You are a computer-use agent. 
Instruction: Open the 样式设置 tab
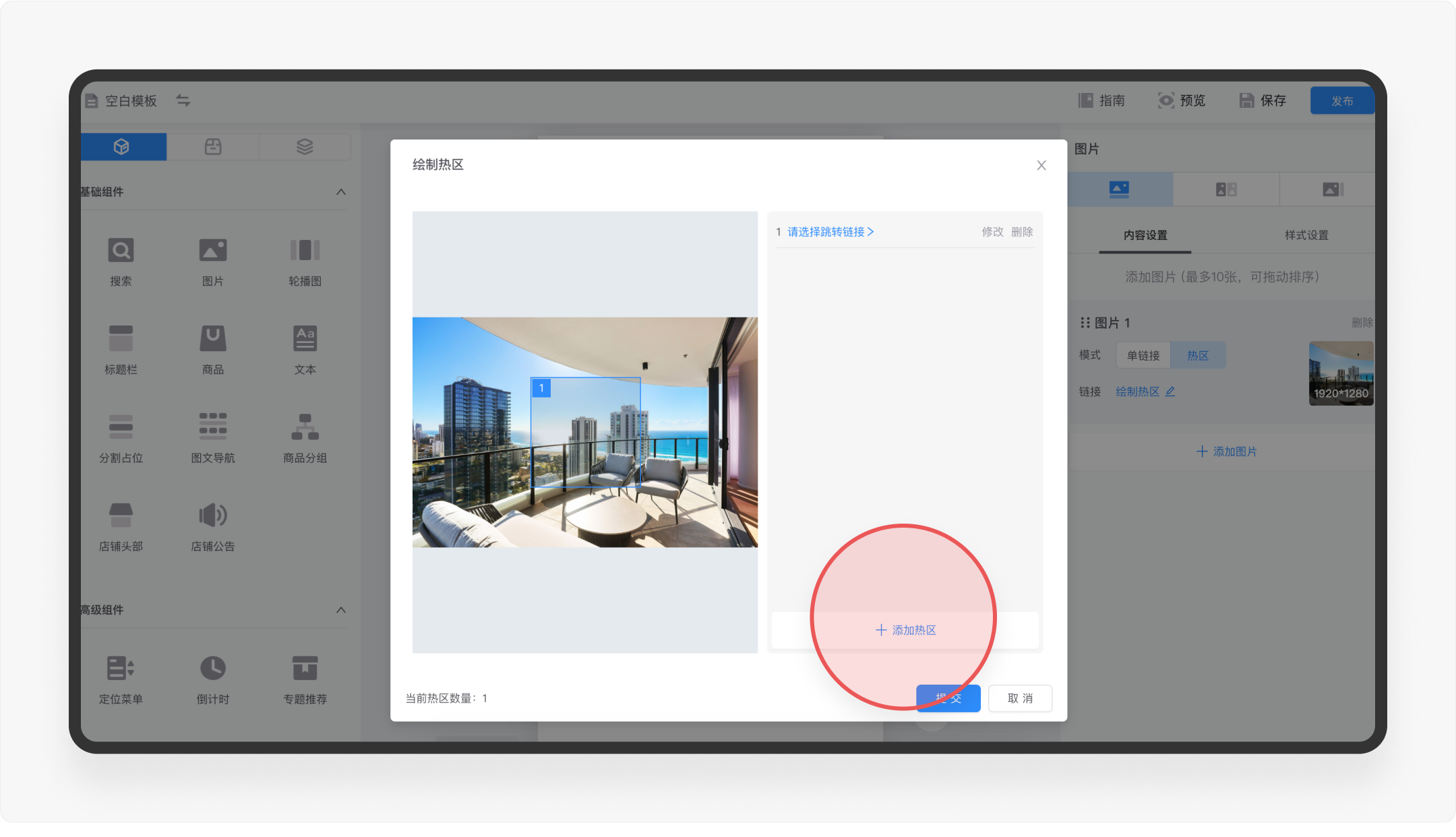[x=1306, y=235]
